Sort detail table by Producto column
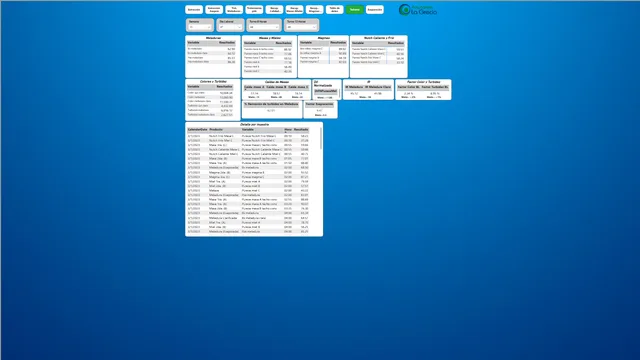 tap(216, 129)
